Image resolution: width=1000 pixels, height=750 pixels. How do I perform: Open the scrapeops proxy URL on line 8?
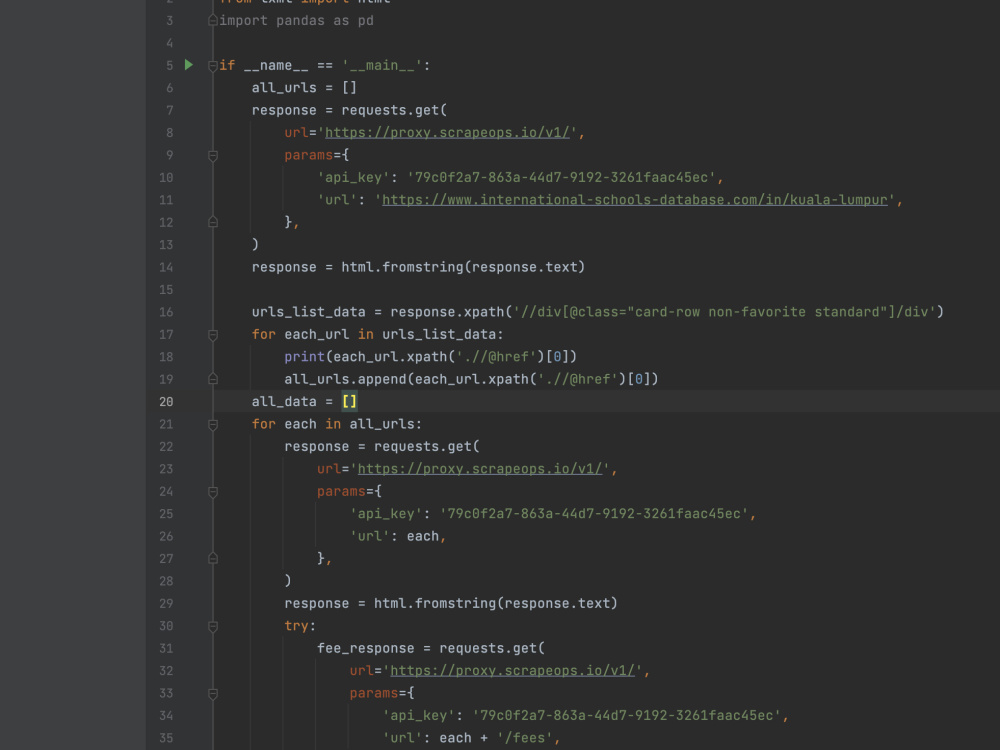tap(447, 133)
